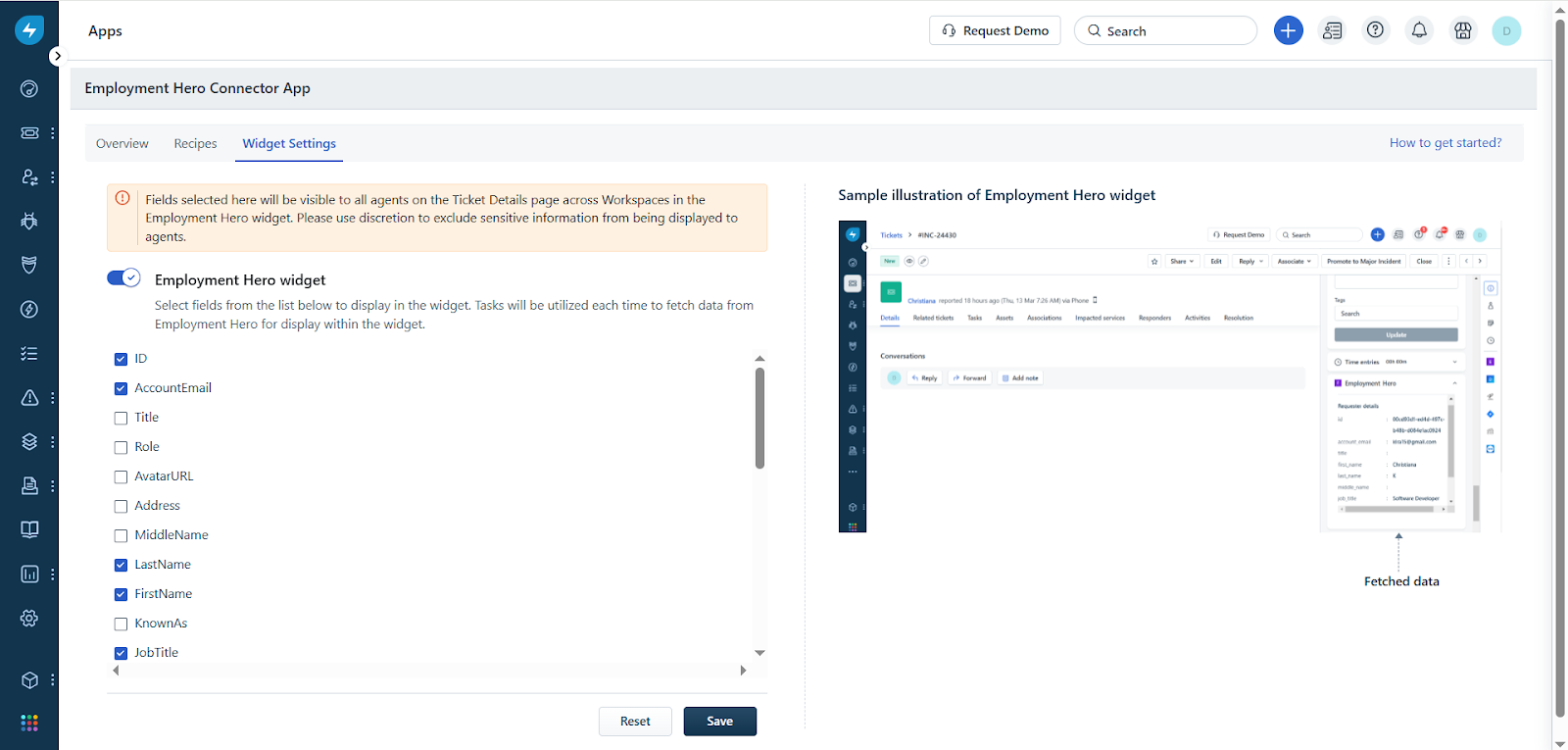
Task: Open the user avatar D menu
Action: (1506, 30)
